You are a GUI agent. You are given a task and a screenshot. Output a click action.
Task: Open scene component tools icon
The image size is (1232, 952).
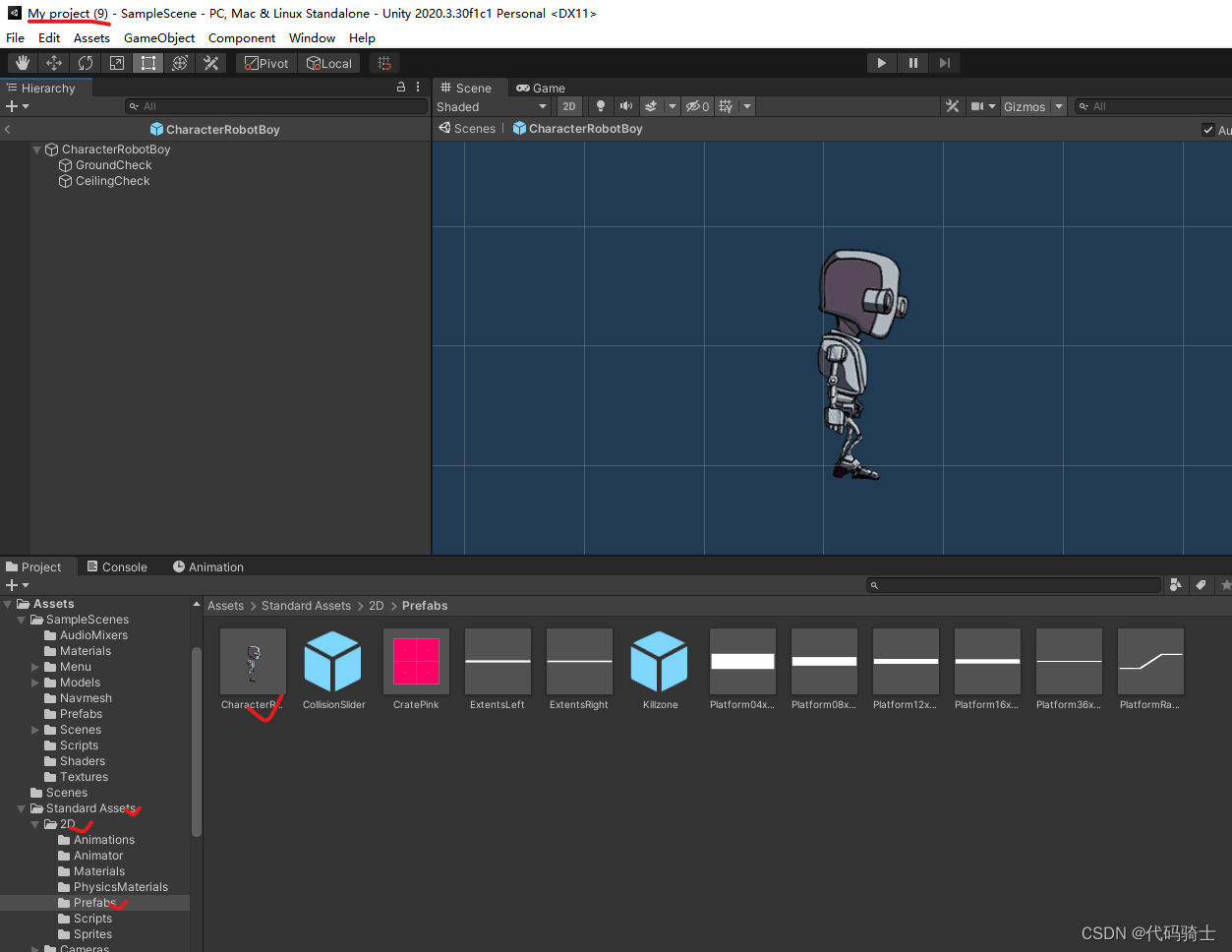pyautogui.click(x=952, y=106)
